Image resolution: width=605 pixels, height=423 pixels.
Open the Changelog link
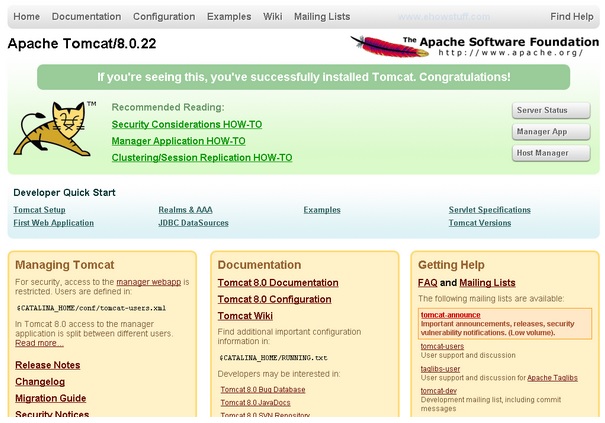[40, 382]
